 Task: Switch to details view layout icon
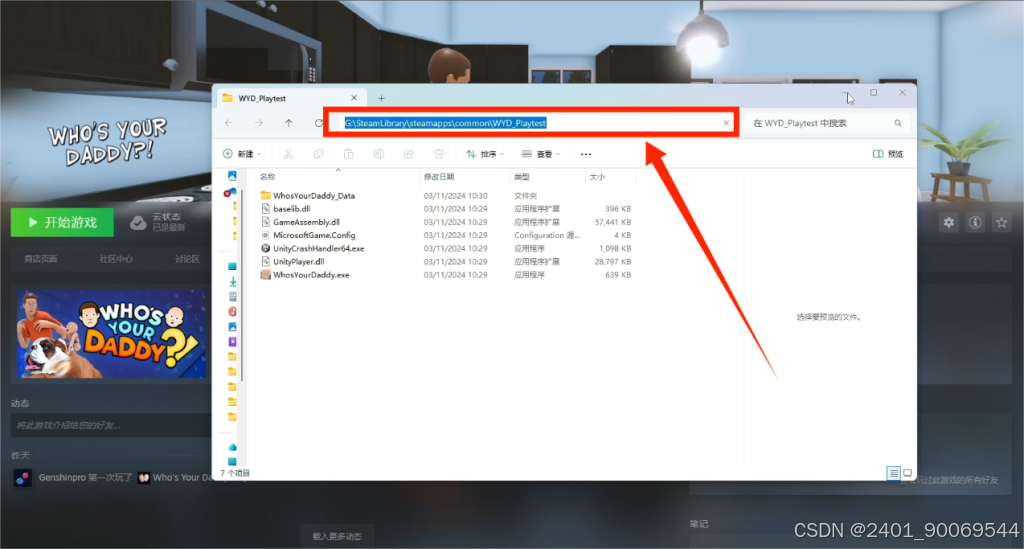click(893, 473)
